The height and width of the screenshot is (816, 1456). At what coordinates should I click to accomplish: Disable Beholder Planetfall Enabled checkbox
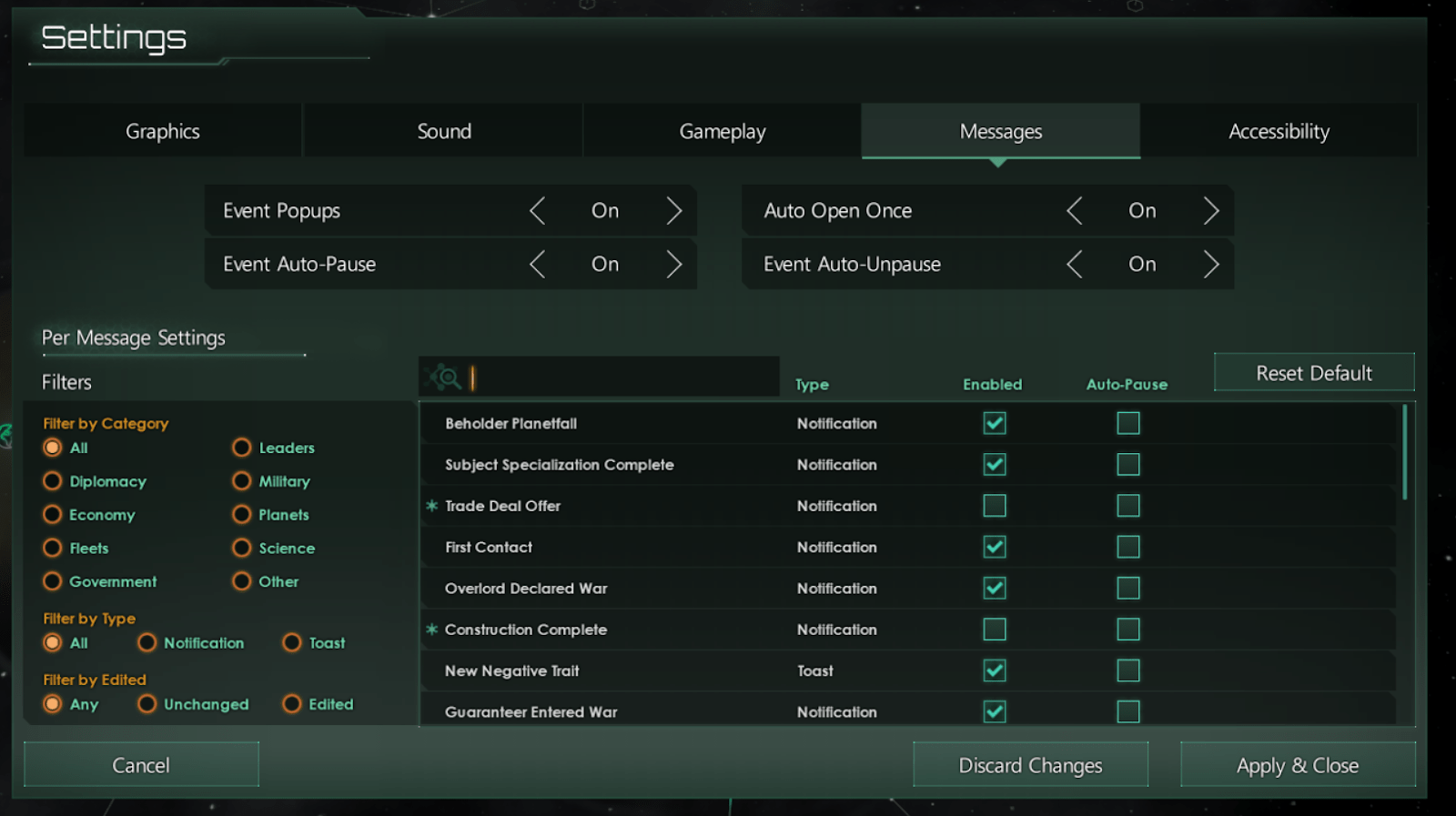pyautogui.click(x=995, y=423)
